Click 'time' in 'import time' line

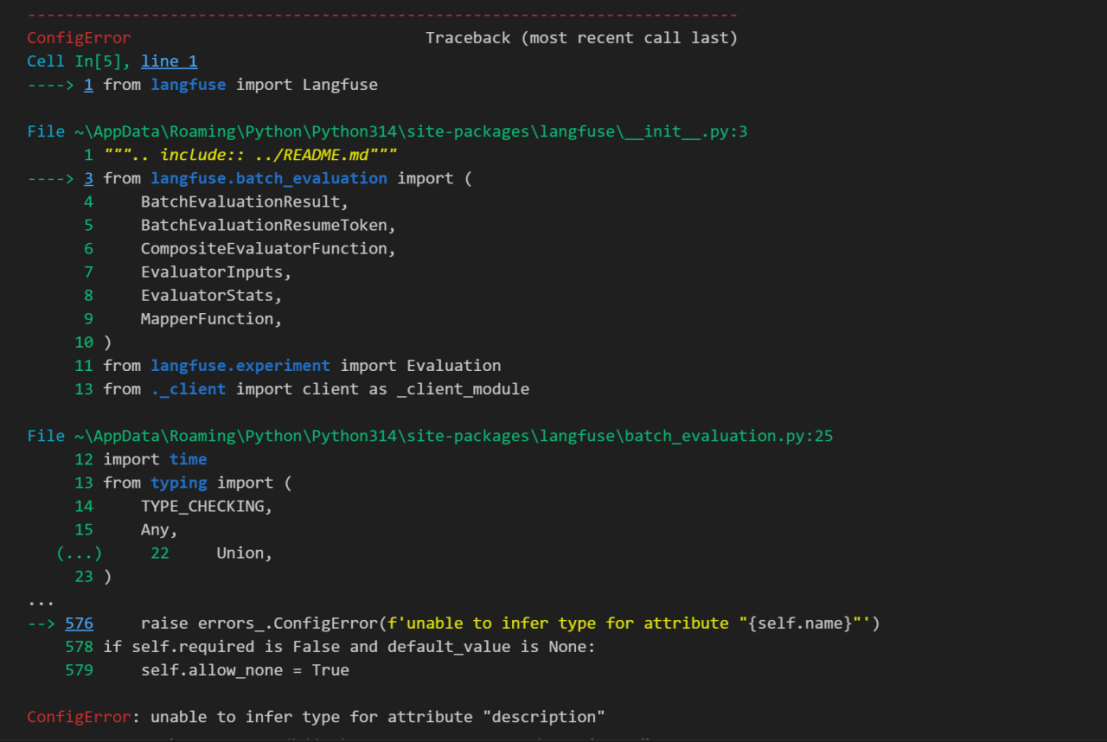click(188, 460)
